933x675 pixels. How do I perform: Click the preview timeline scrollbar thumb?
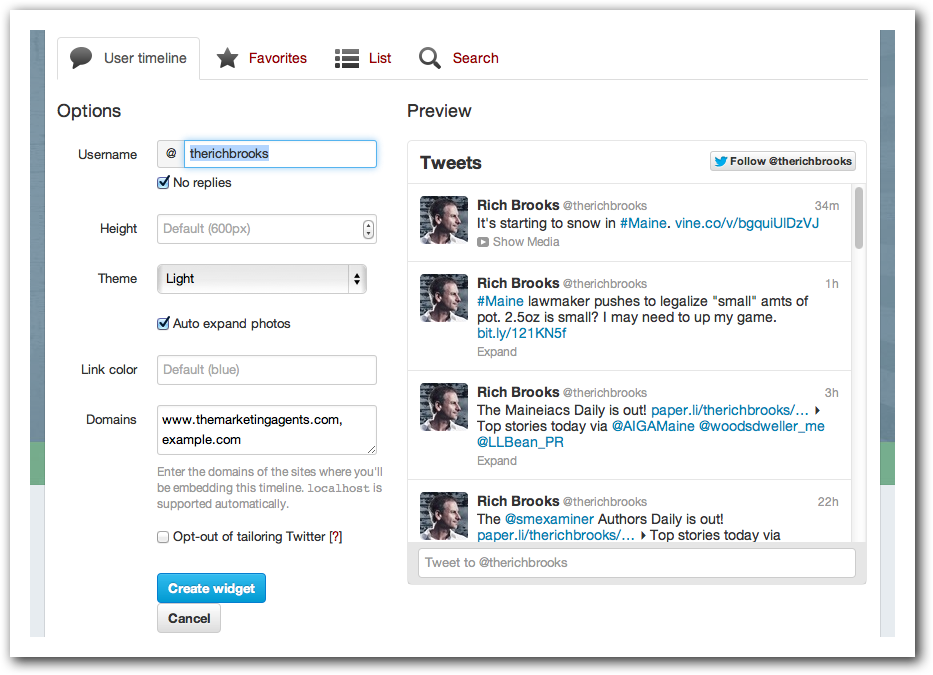coord(858,218)
